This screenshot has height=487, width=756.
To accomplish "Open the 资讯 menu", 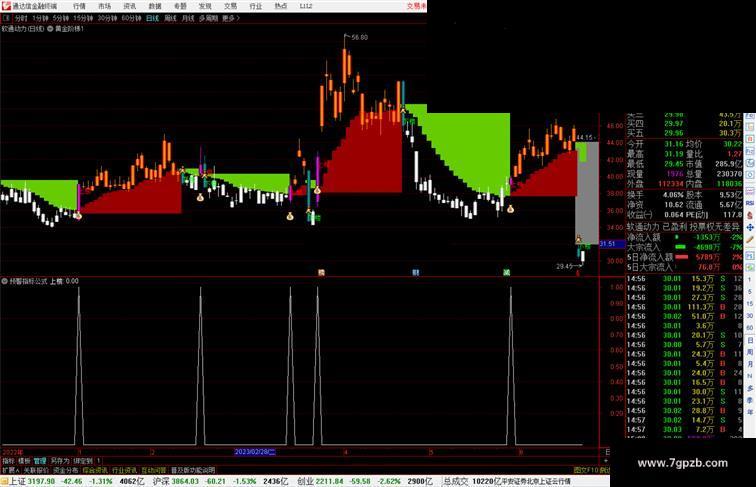I will 129,6.
